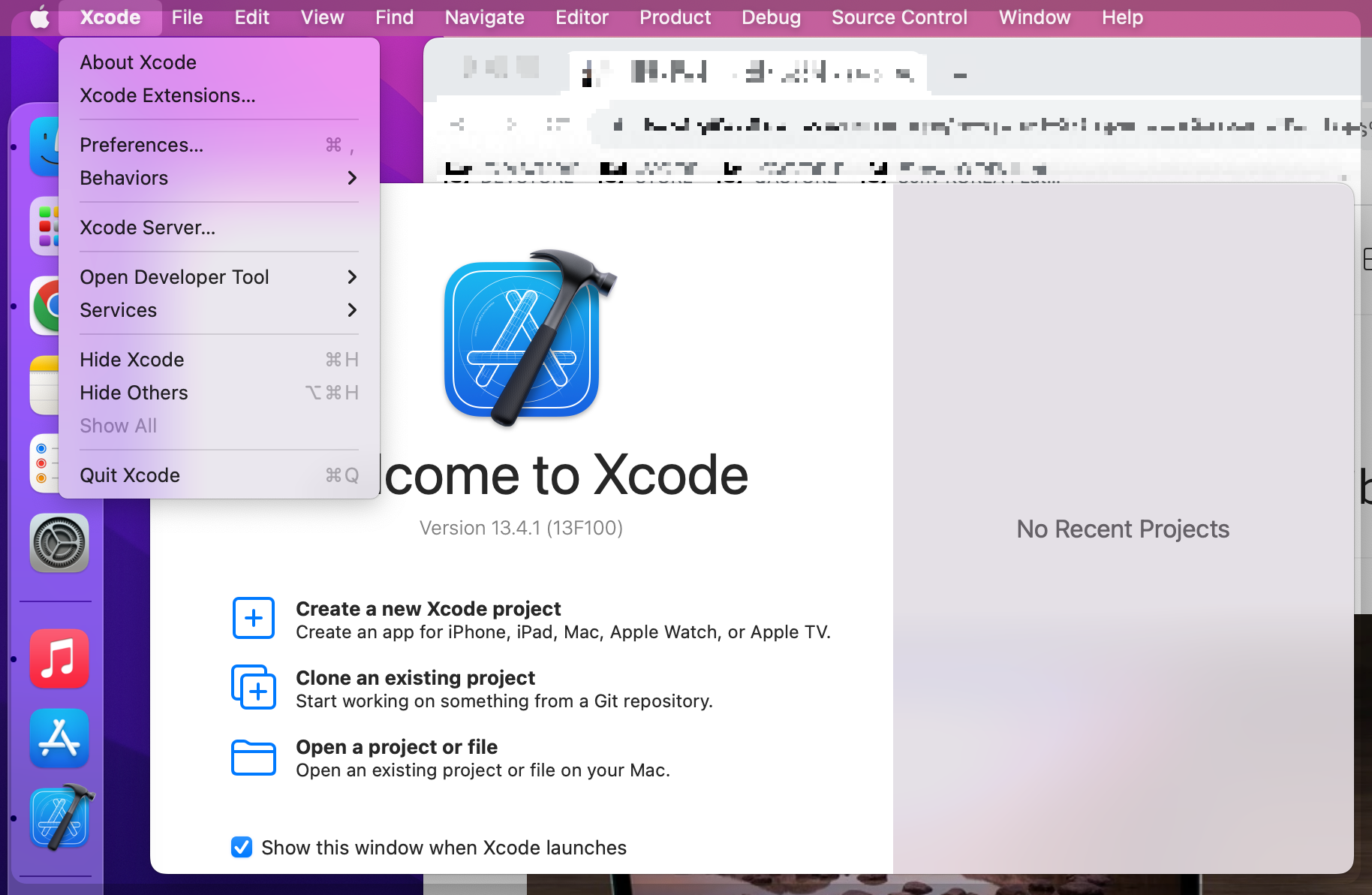Open the Find menu
Image resolution: width=1372 pixels, height=895 pixels.
[395, 17]
